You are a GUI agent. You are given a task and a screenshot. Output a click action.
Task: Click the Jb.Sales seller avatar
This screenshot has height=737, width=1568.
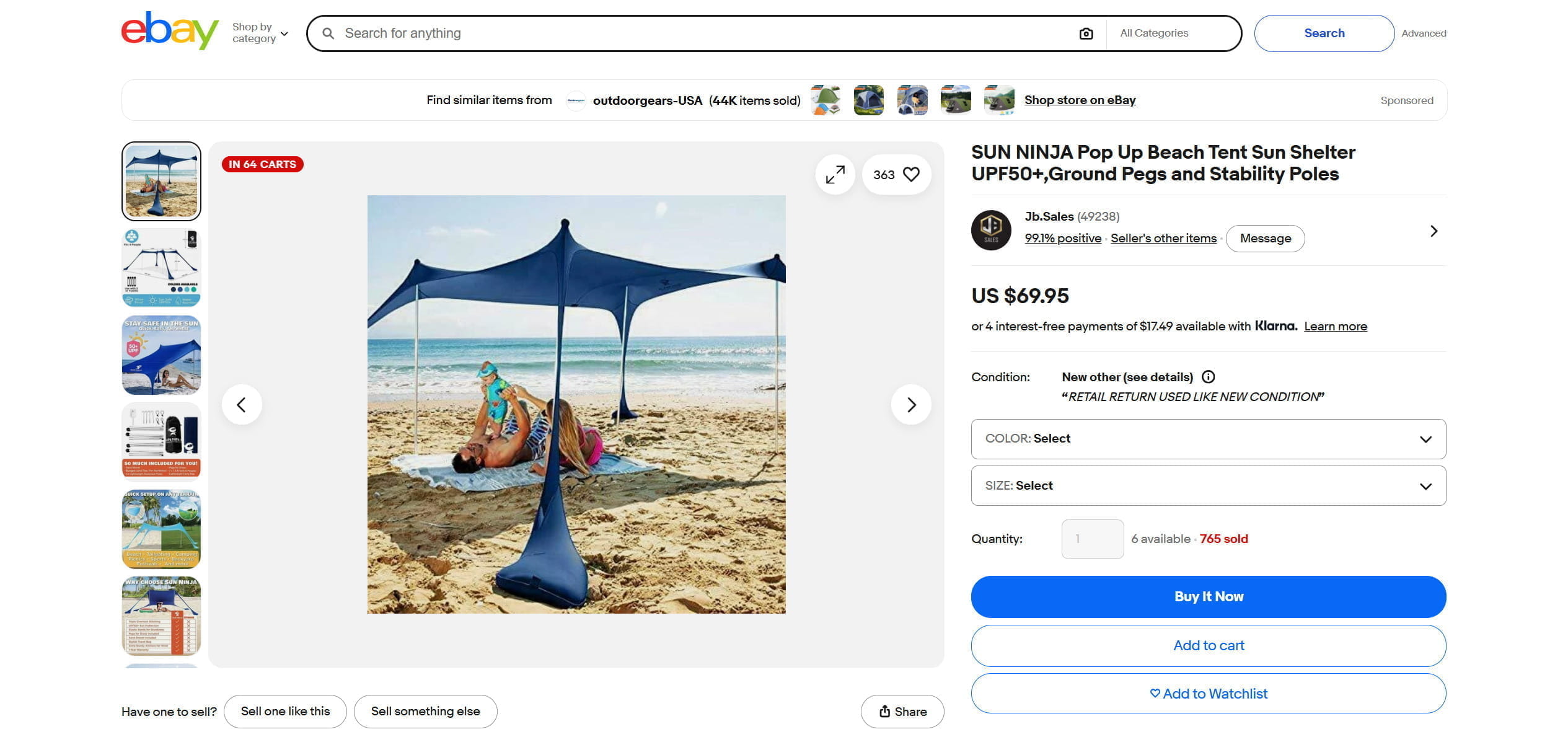tap(991, 230)
